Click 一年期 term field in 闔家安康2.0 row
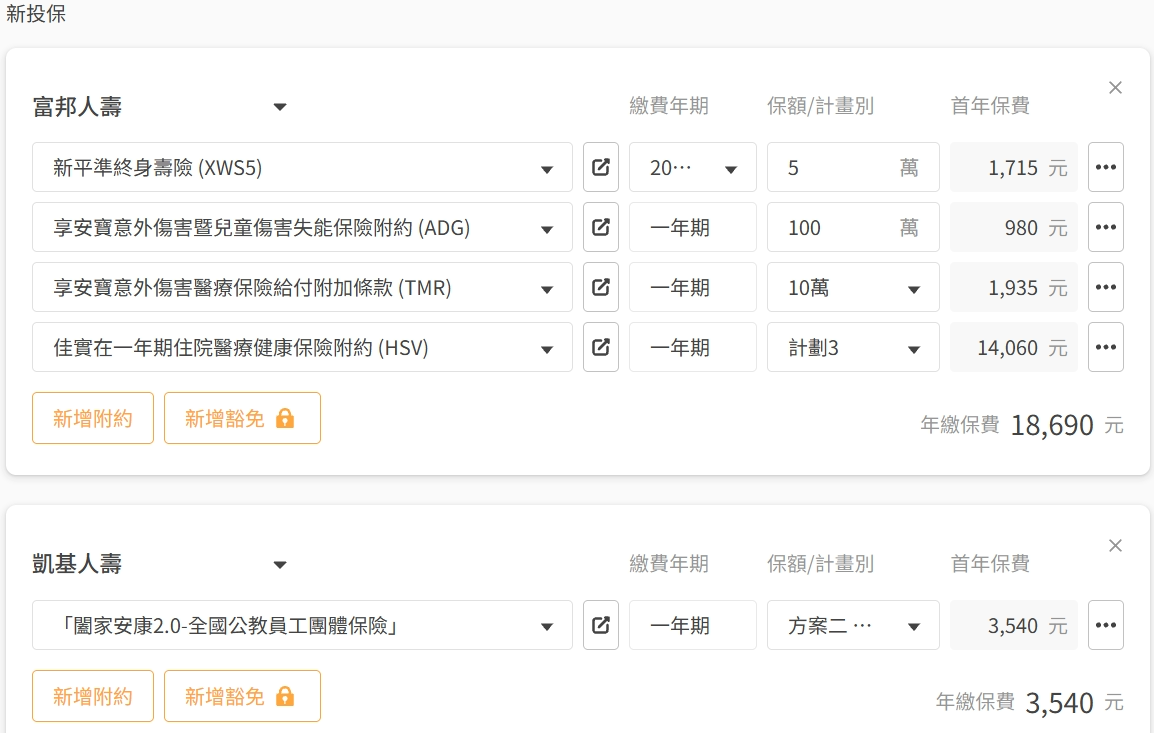 pos(693,625)
